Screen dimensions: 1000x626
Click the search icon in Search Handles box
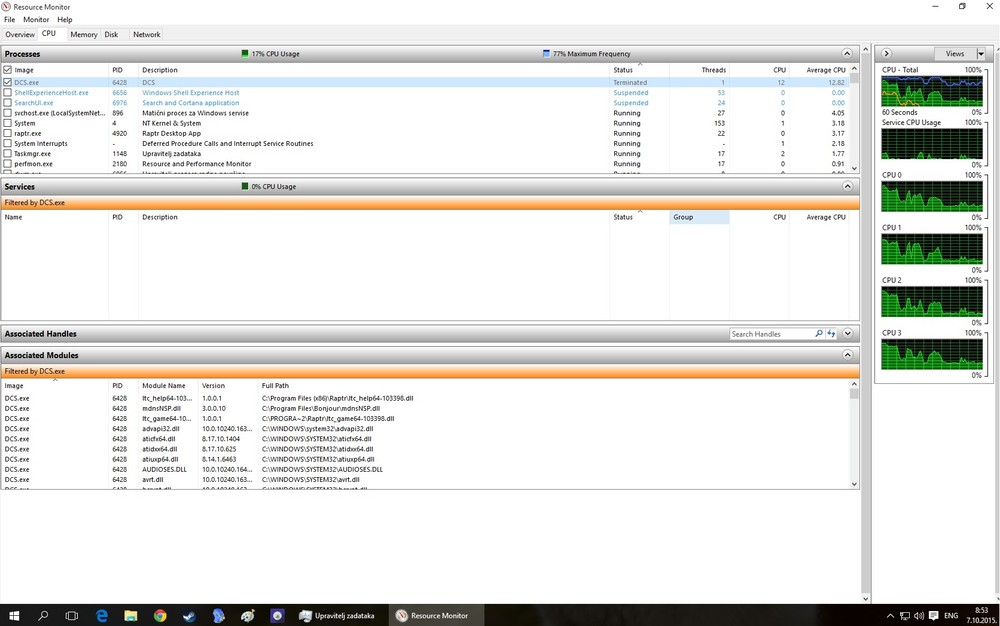[x=819, y=333]
